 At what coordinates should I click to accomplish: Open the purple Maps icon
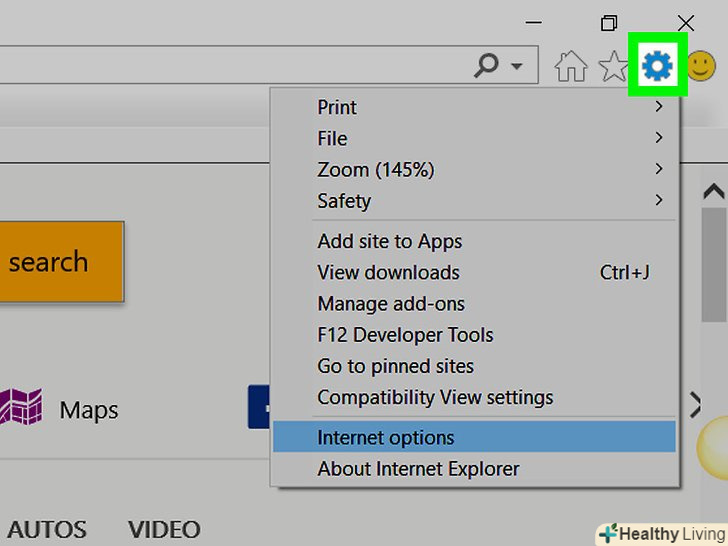tap(21, 408)
